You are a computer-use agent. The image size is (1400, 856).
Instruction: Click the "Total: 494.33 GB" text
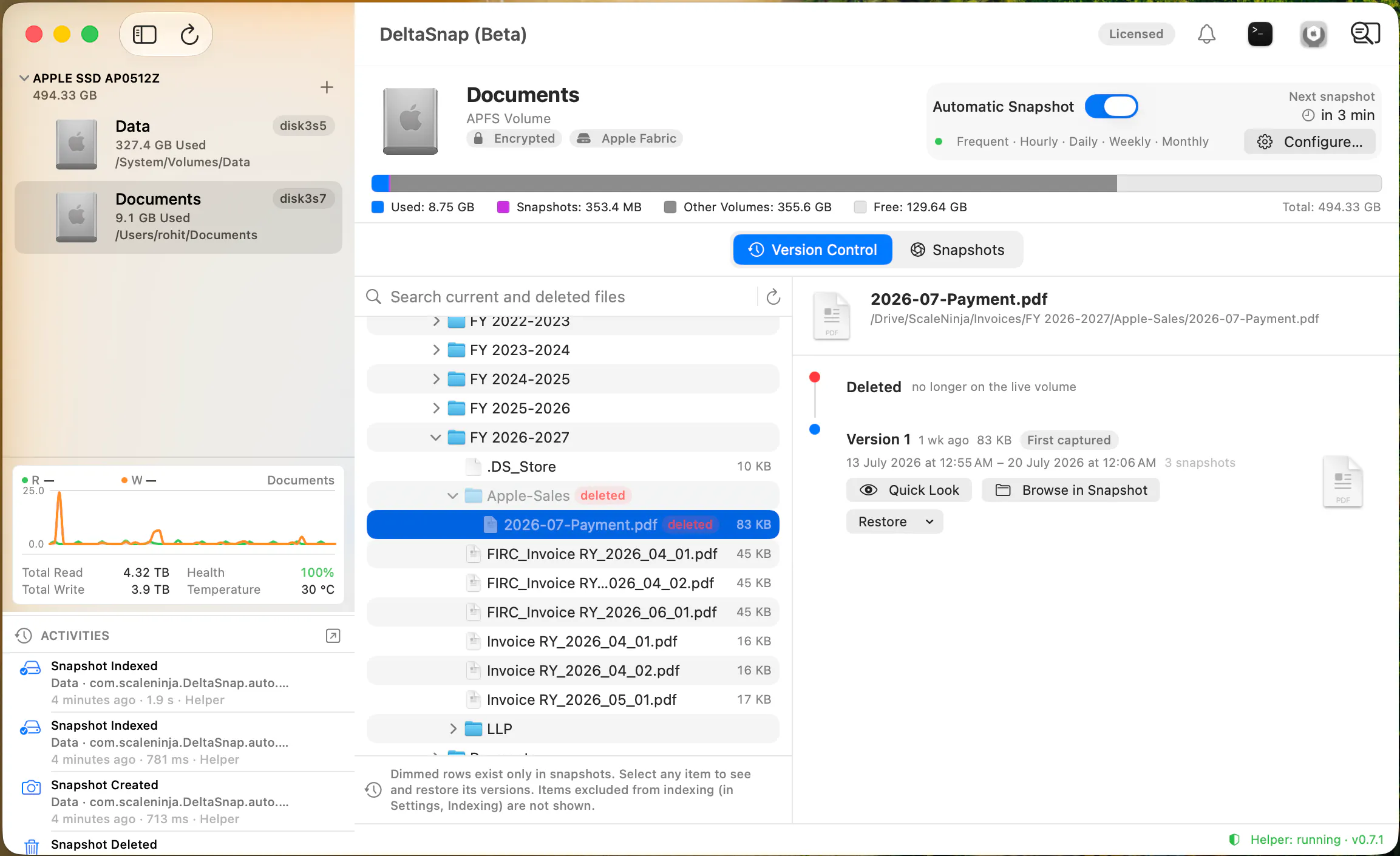coord(1331,207)
